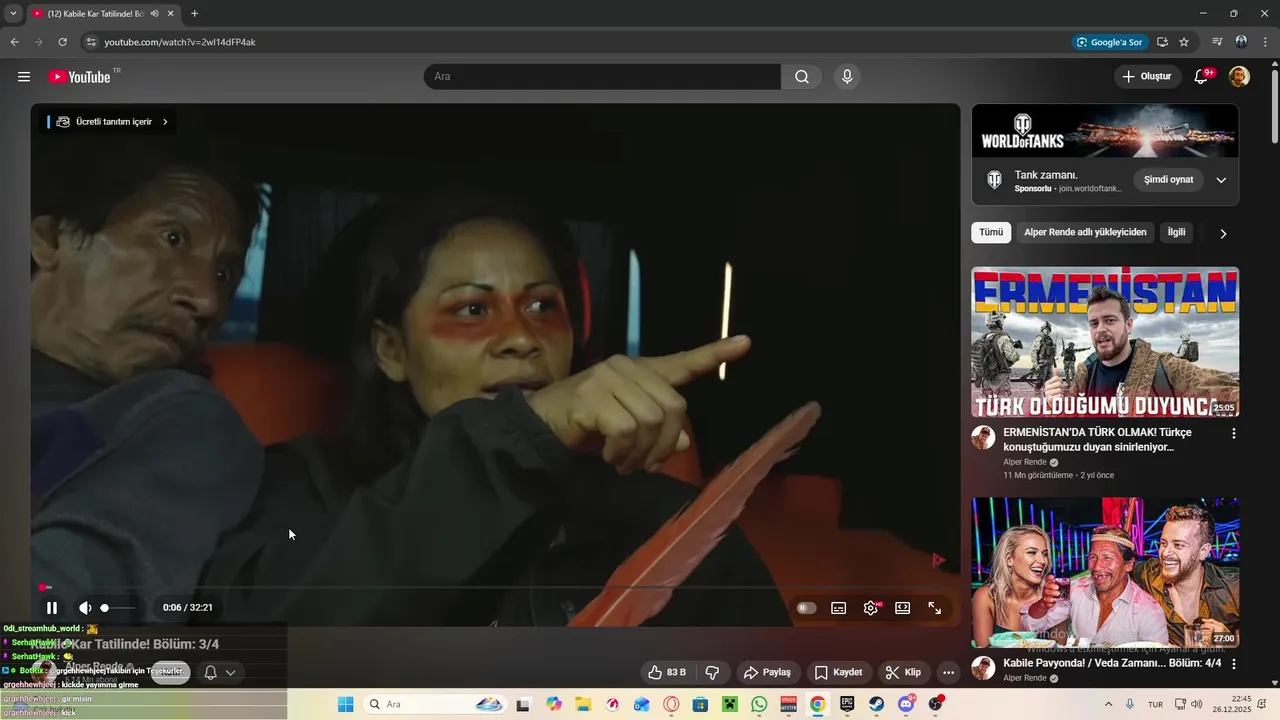Open WhatsApp from the taskbar

[x=759, y=704]
